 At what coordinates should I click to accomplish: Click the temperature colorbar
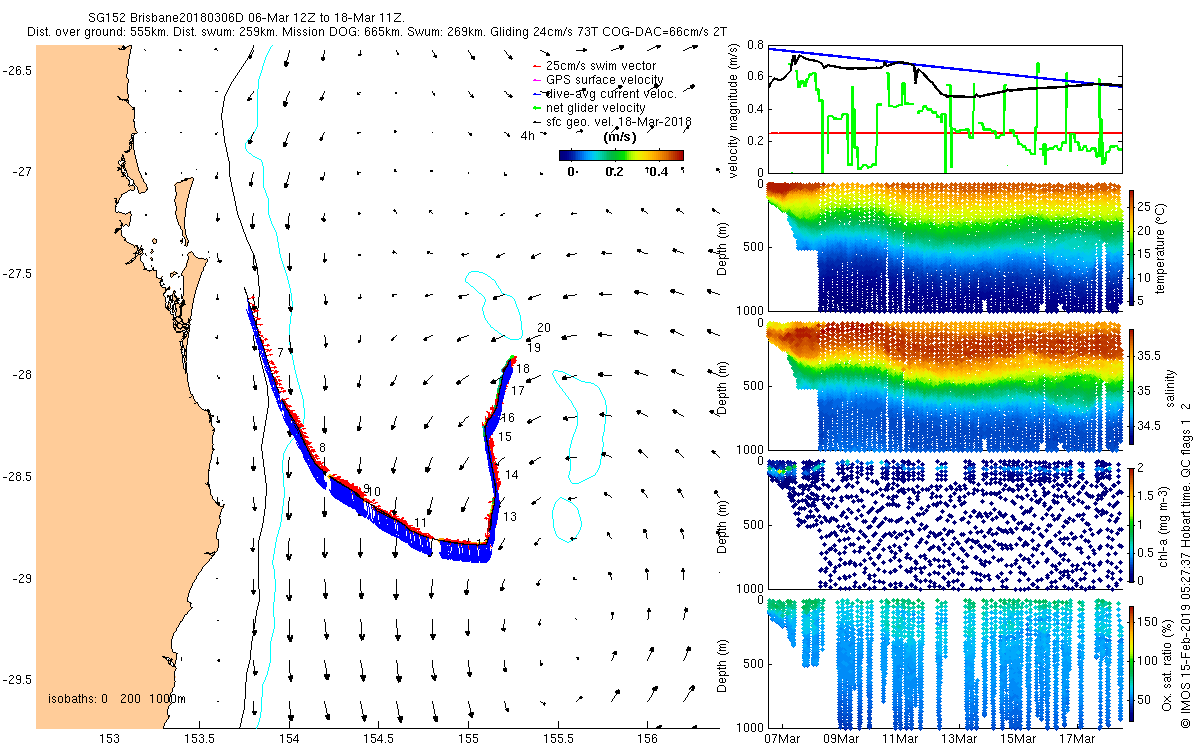click(1132, 247)
